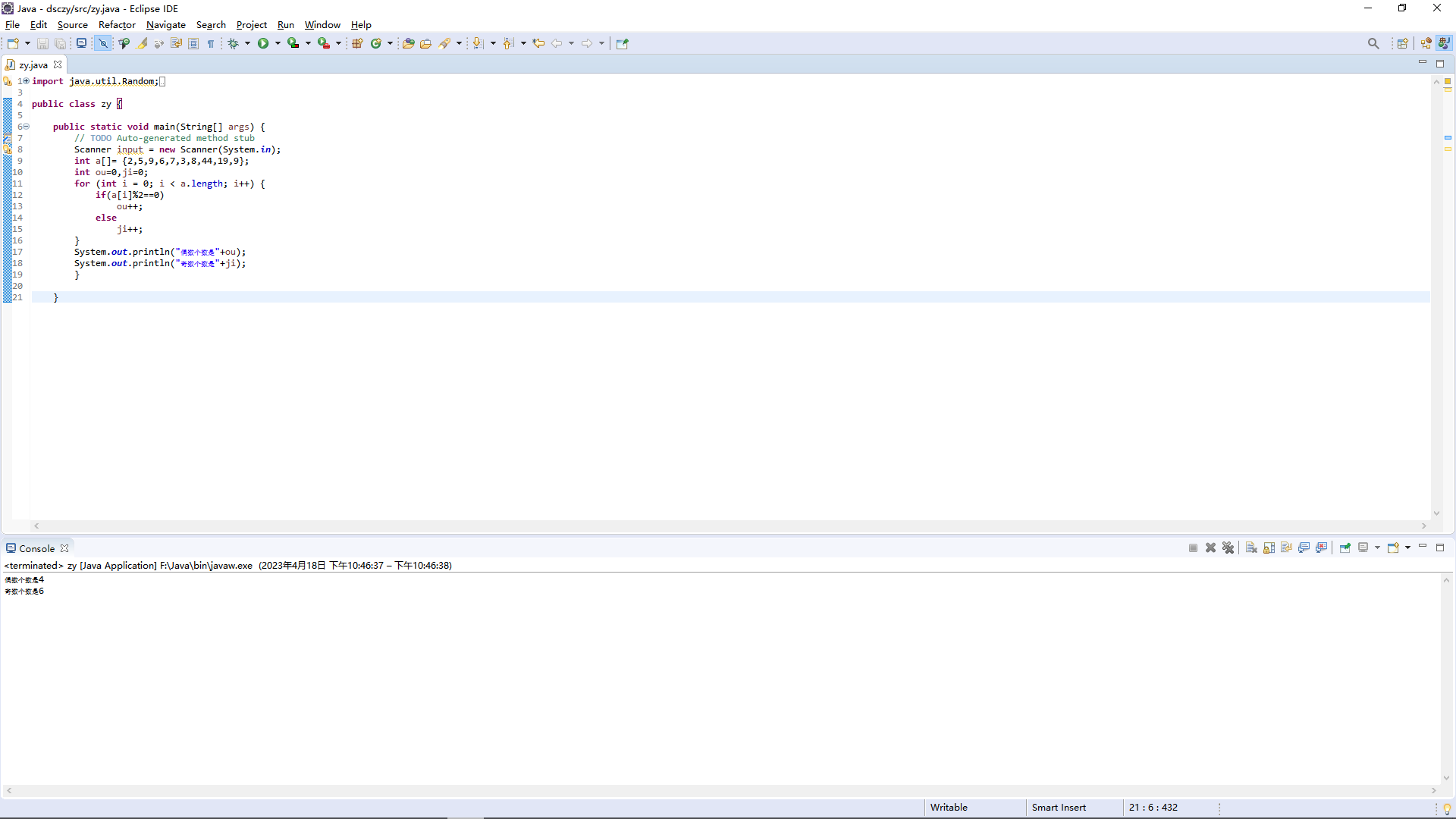Open the Project menu
The height and width of the screenshot is (819, 1456).
tap(251, 25)
